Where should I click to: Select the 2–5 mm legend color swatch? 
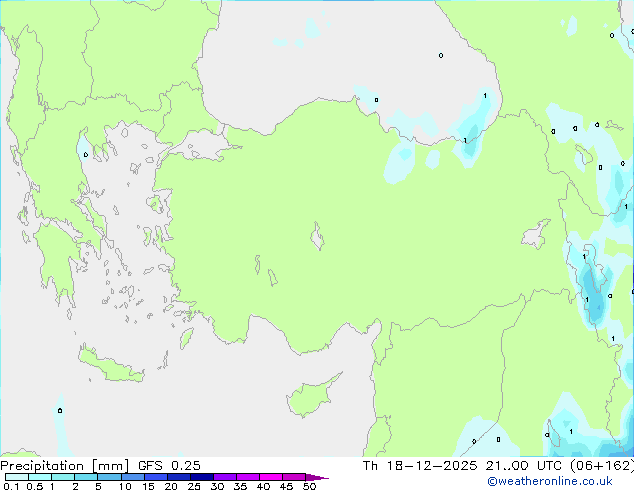86,477
